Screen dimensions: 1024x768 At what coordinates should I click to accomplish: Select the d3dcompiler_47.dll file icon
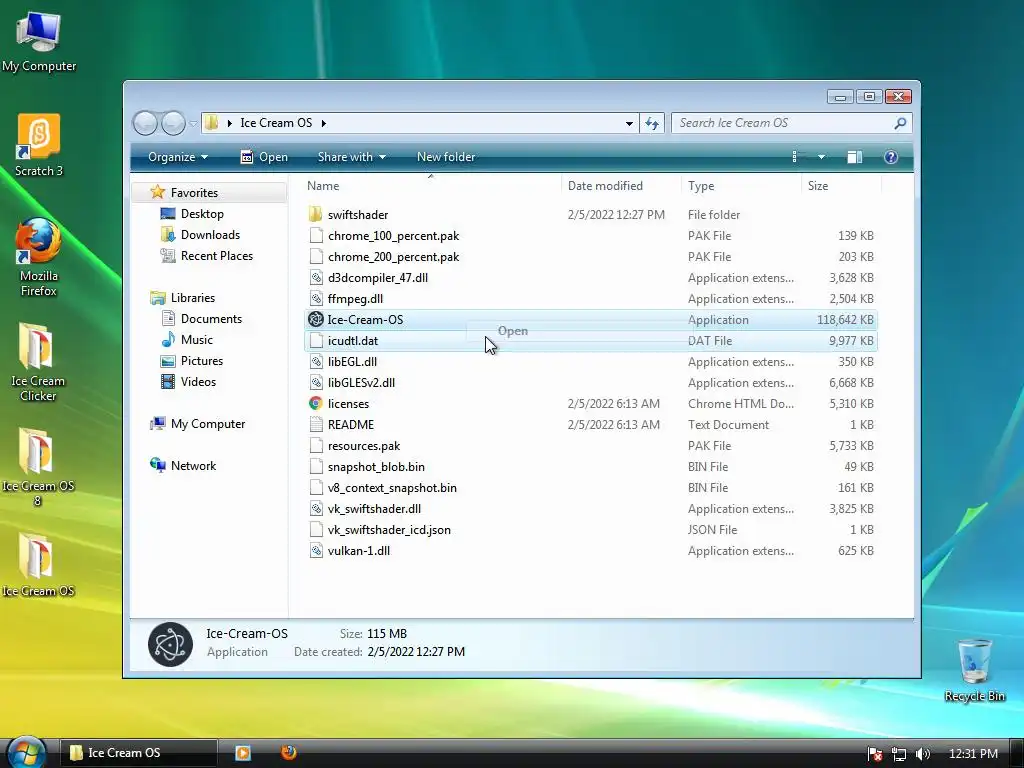coord(315,278)
